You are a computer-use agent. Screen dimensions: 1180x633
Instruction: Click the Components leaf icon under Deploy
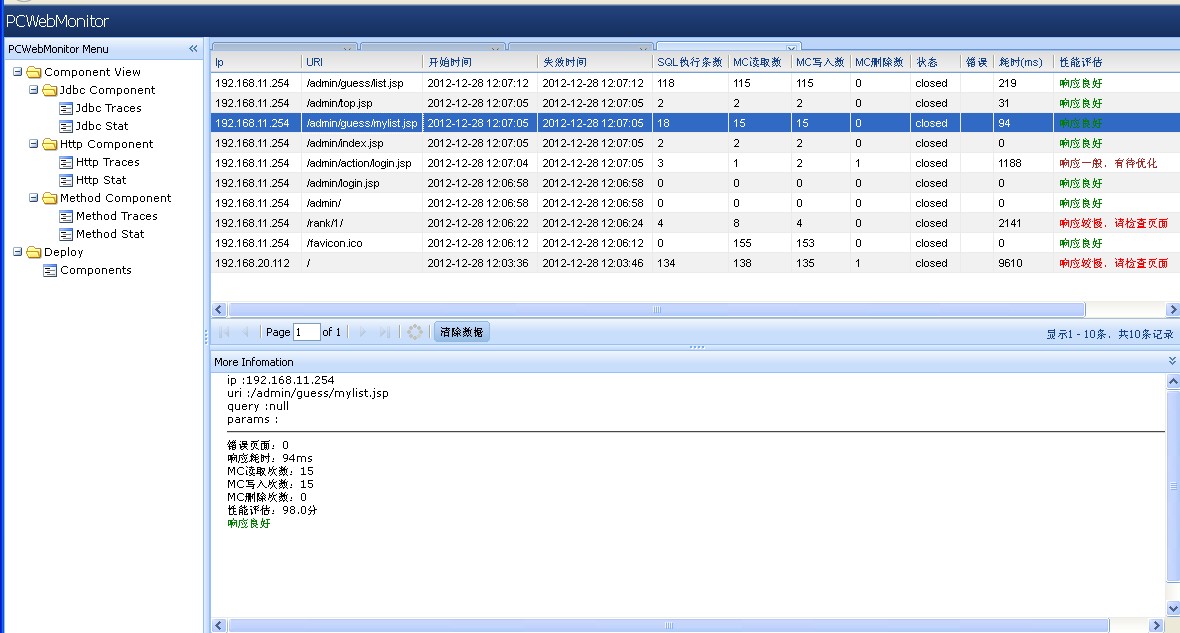coord(50,270)
